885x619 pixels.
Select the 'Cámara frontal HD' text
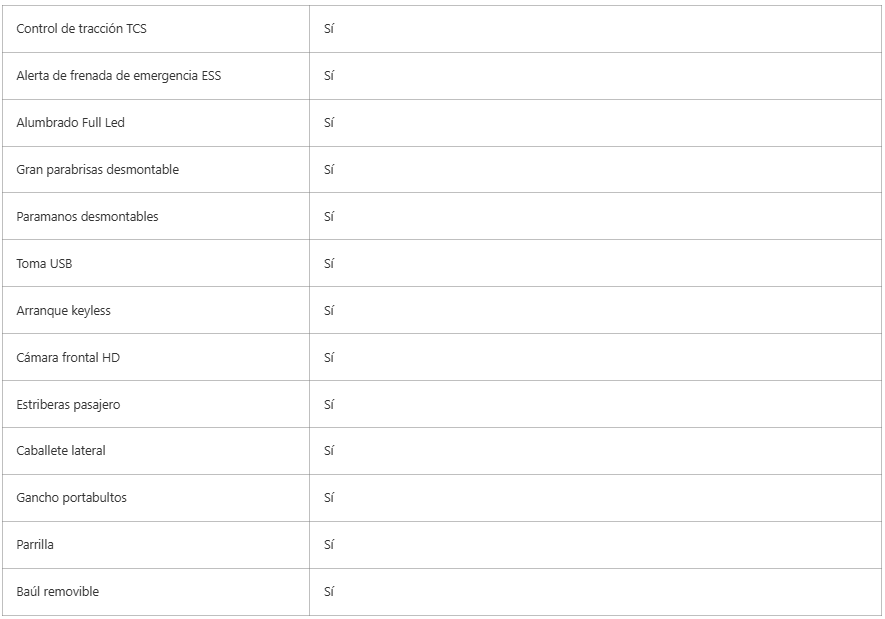click(x=68, y=358)
